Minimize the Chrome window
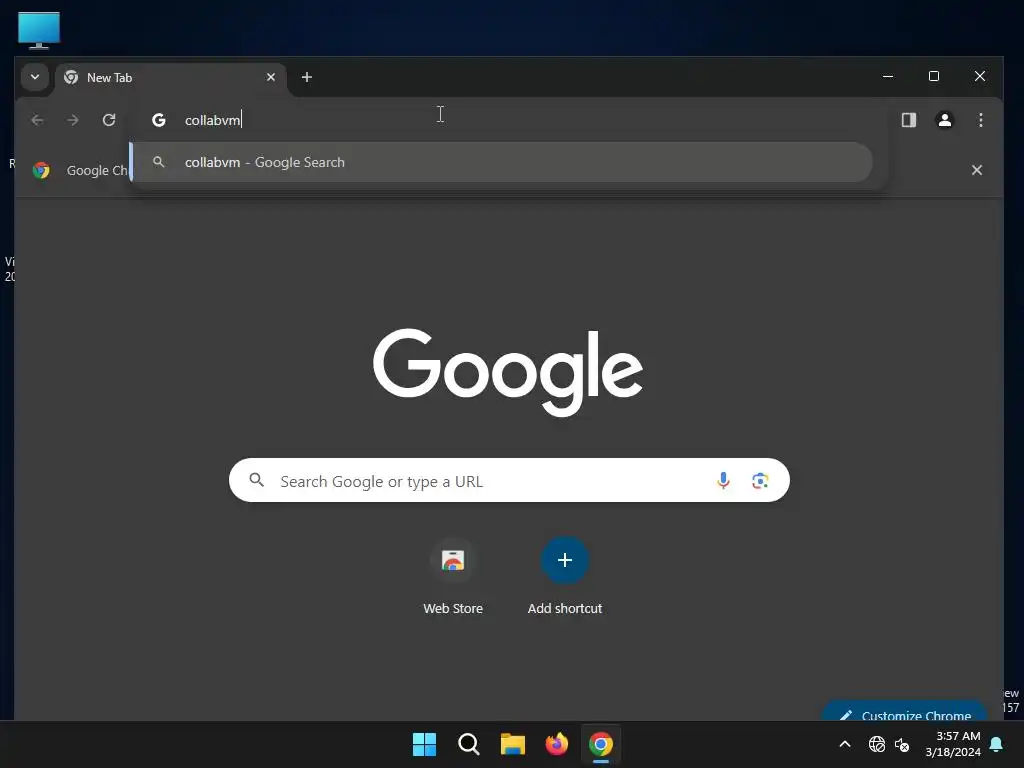The image size is (1024, 768). pos(888,76)
